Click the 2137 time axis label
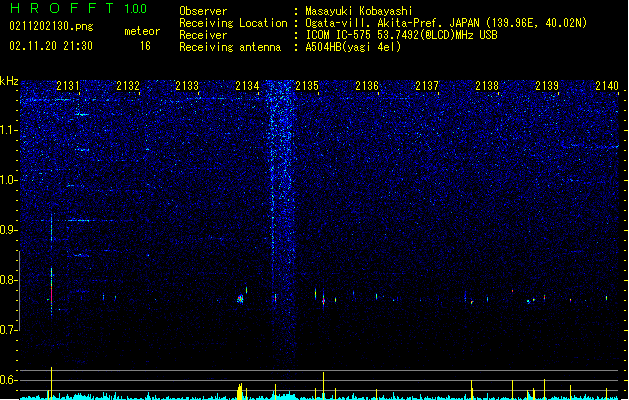The width and height of the screenshot is (629, 400). point(427,85)
